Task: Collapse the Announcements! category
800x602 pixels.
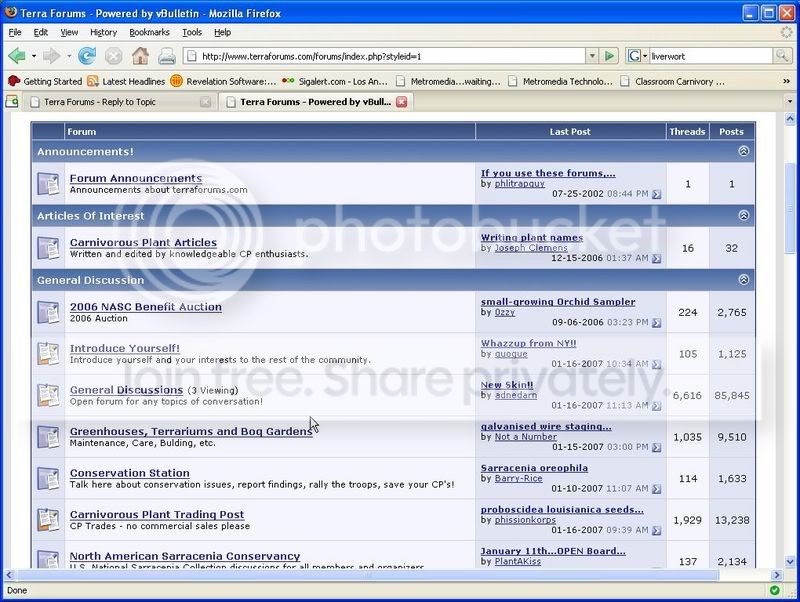Action: (744, 151)
